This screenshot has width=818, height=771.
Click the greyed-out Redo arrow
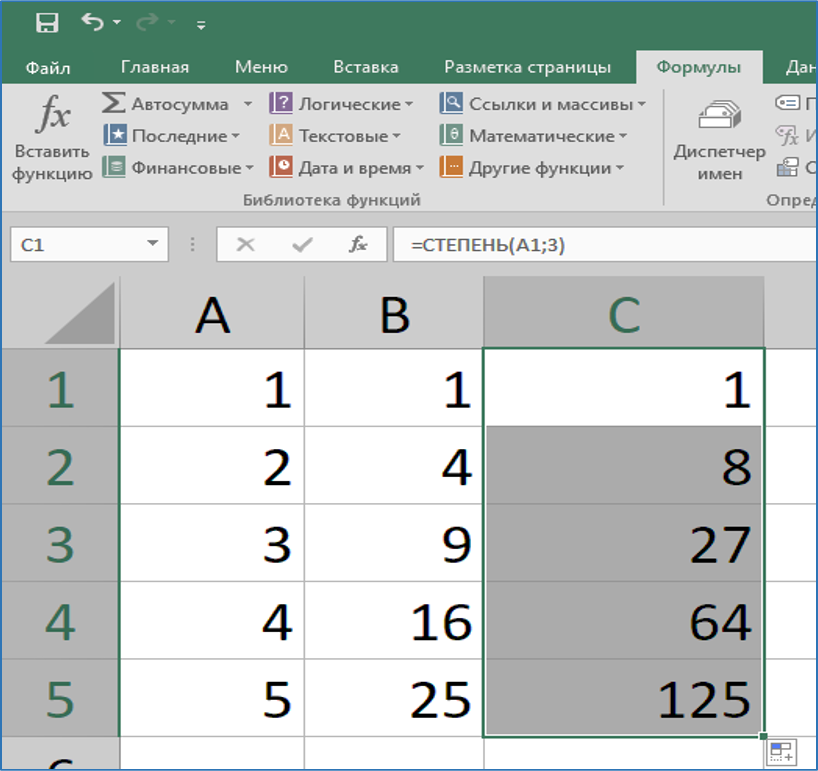click(x=147, y=22)
